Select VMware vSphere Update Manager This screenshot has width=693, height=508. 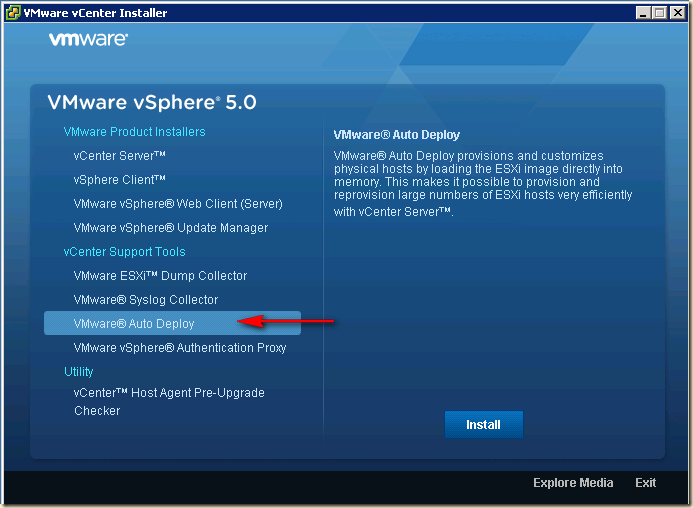click(171, 228)
